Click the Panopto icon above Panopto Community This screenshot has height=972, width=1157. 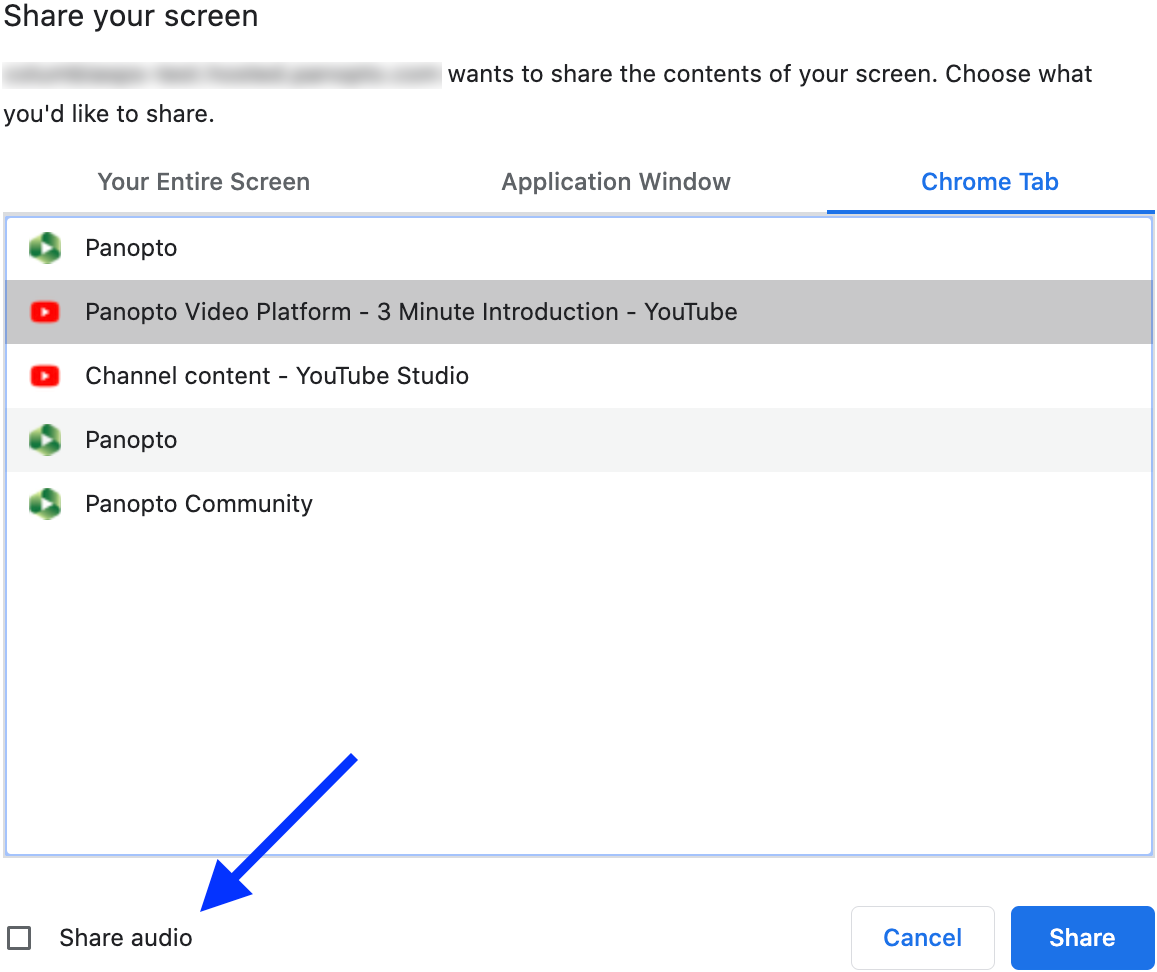pos(45,440)
